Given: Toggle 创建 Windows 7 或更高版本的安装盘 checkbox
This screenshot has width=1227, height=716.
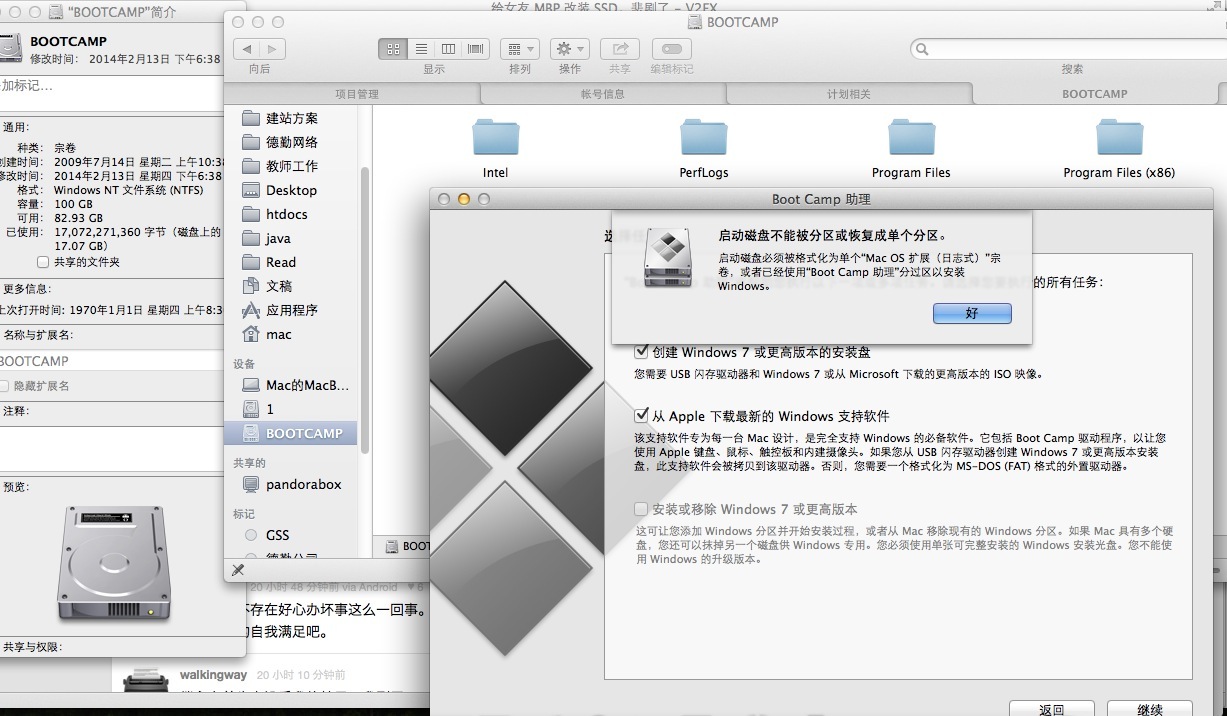Looking at the screenshot, I should (641, 352).
